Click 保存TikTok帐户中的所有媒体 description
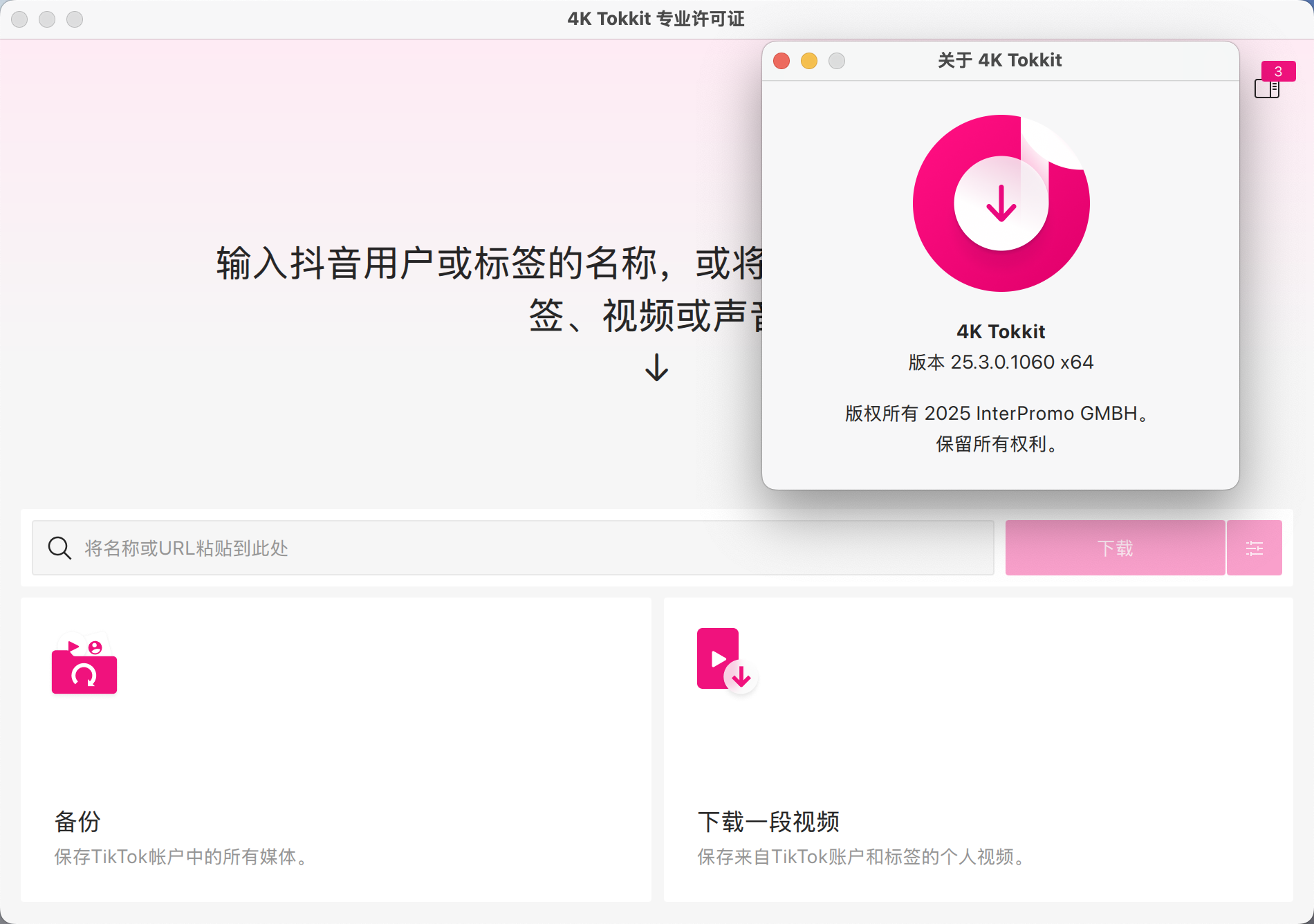Viewport: 1314px width, 924px height. tap(181, 857)
